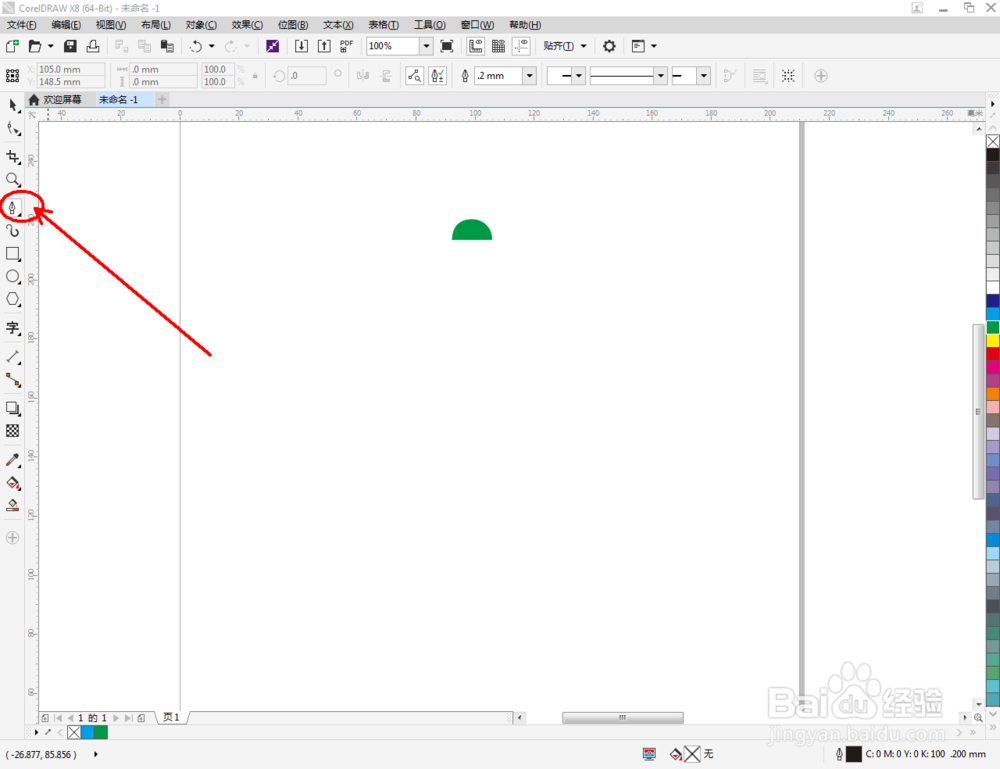Select the Shape edit tool

pos(13,129)
